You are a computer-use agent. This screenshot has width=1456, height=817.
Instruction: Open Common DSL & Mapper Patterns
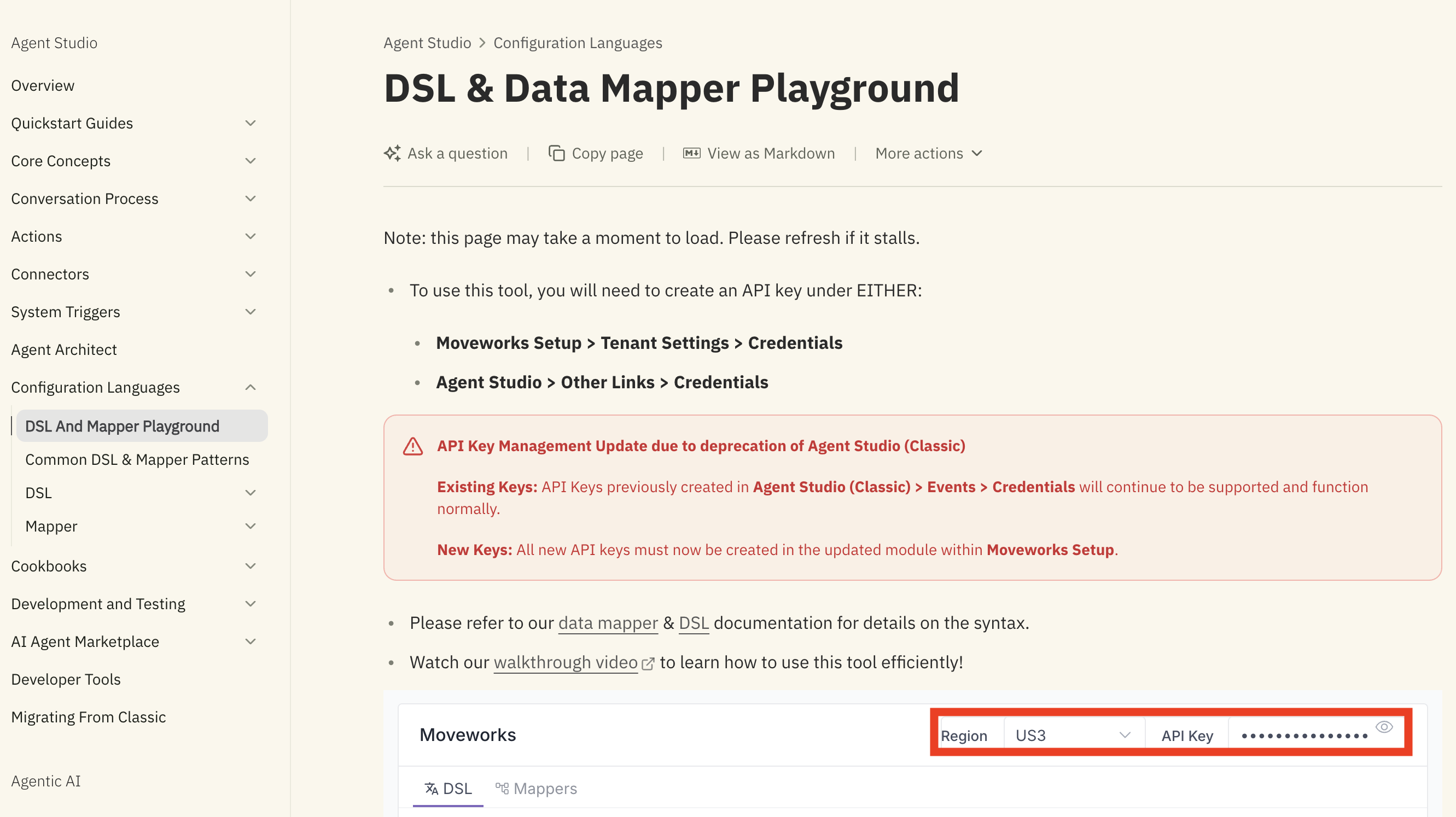[137, 459]
